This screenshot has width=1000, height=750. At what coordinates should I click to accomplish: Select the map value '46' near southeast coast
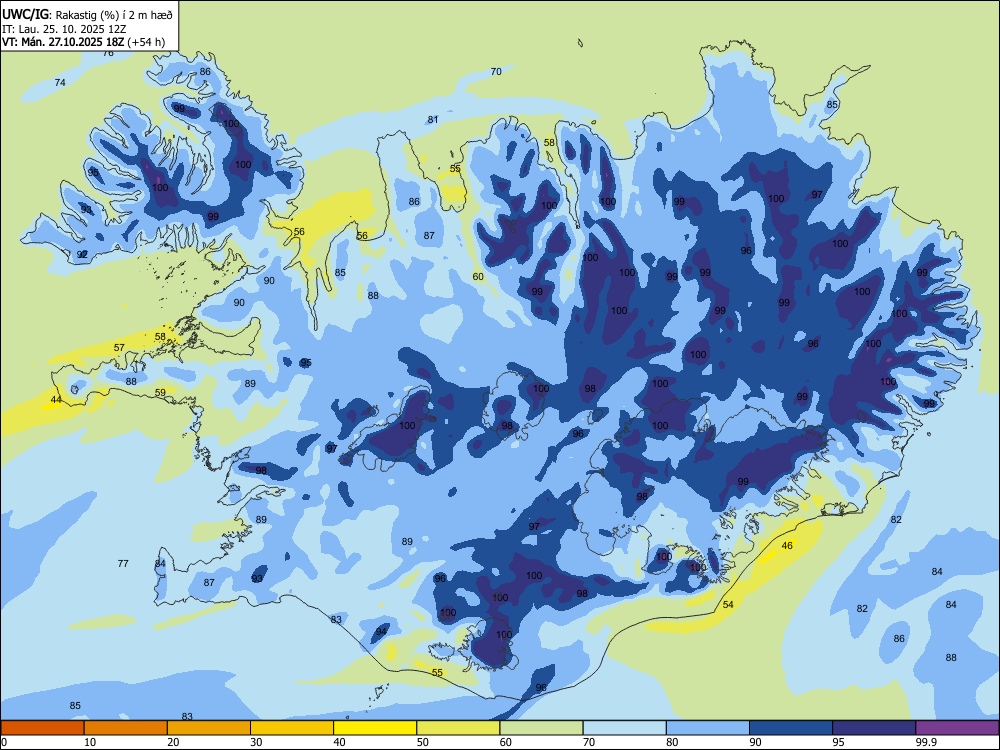point(787,545)
